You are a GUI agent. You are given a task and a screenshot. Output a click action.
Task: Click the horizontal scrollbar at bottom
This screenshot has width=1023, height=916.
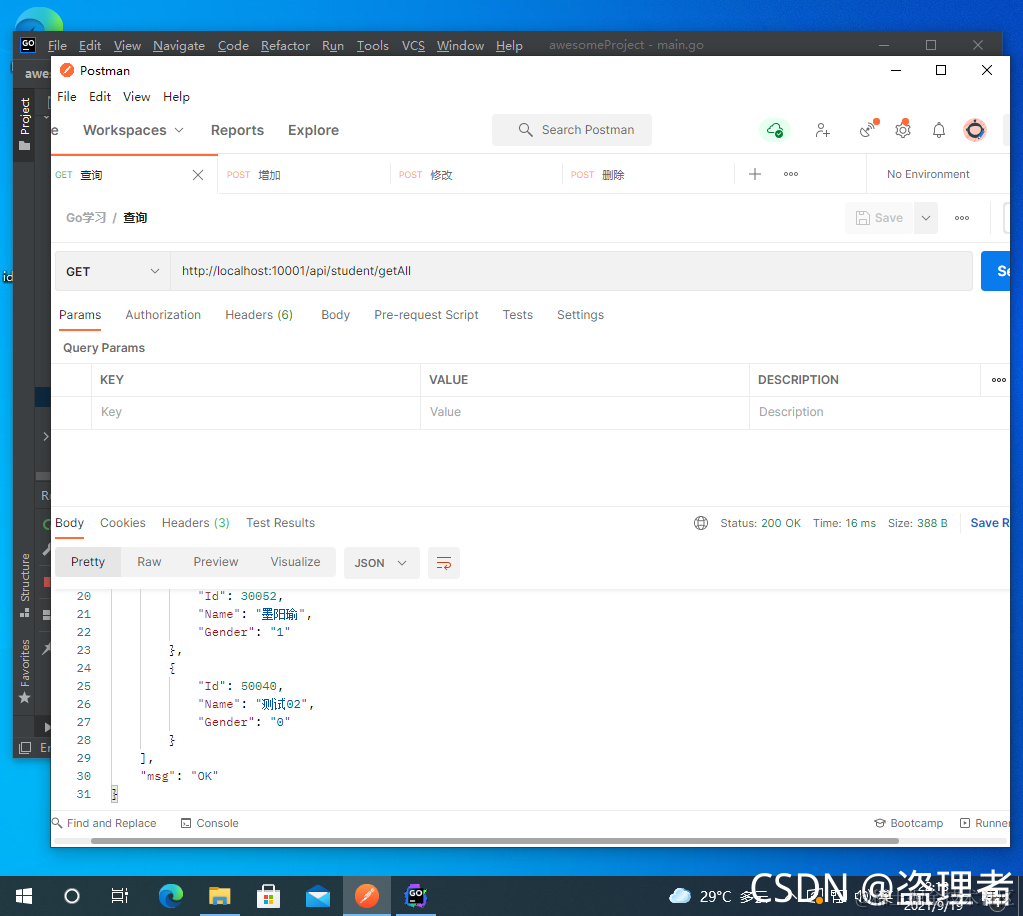coord(495,841)
